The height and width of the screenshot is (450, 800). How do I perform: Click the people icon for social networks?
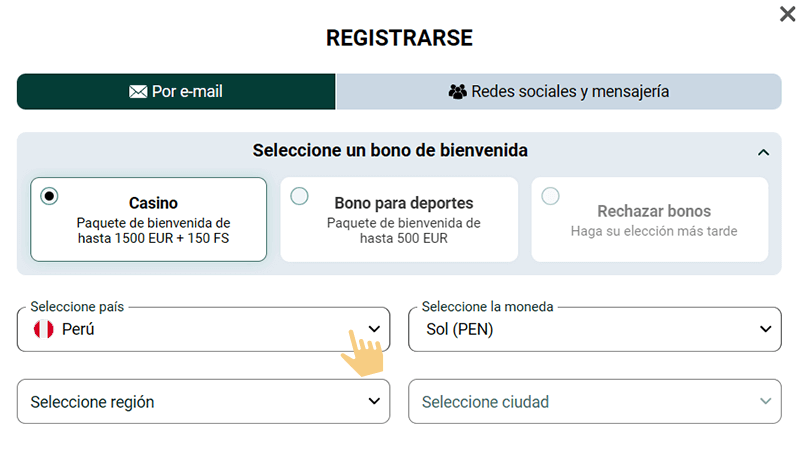click(457, 92)
